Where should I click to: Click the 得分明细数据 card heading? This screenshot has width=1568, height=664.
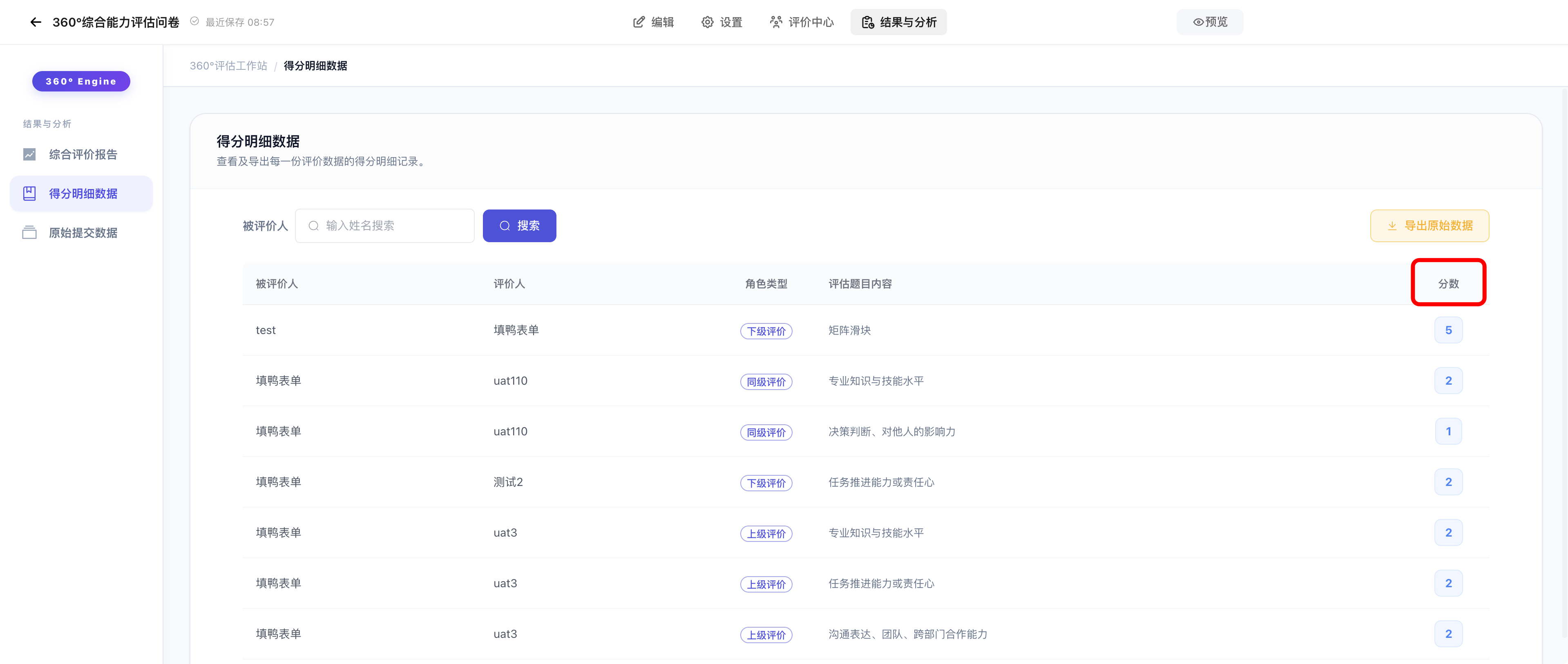pyautogui.click(x=258, y=141)
